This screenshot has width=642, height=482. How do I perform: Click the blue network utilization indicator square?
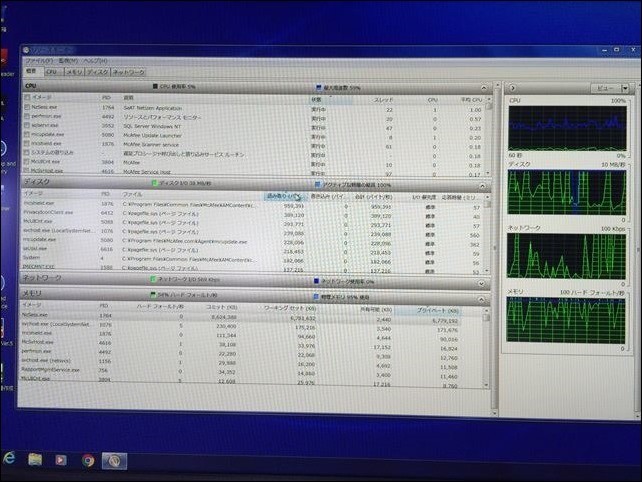[x=316, y=281]
